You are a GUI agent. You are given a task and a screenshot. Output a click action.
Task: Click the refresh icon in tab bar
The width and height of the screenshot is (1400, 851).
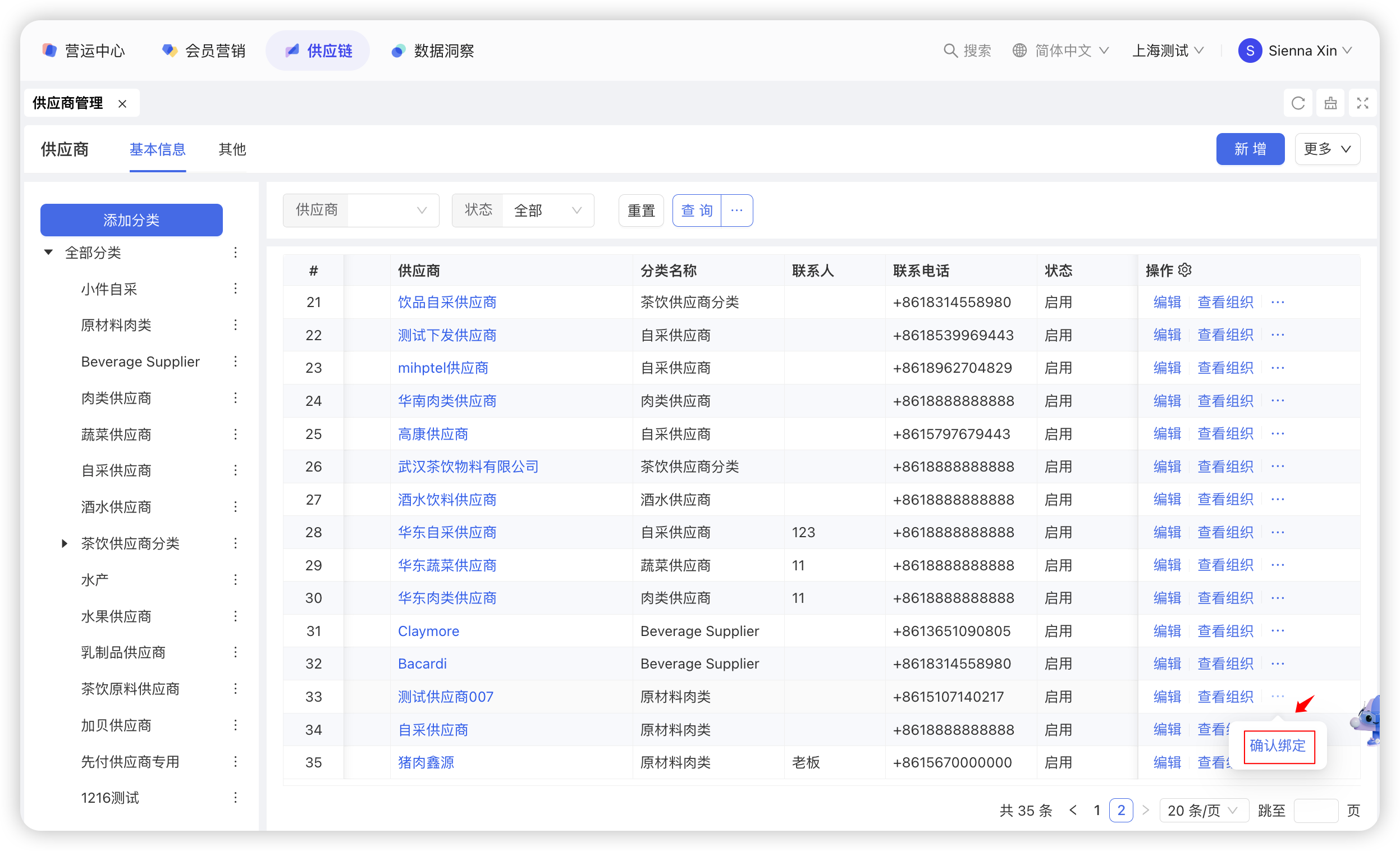coord(1298,103)
